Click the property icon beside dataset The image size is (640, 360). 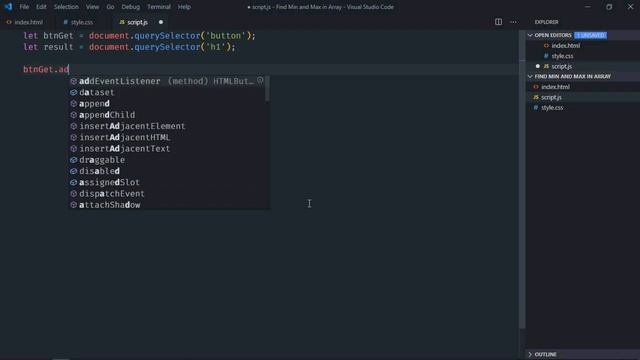[x=73, y=93]
